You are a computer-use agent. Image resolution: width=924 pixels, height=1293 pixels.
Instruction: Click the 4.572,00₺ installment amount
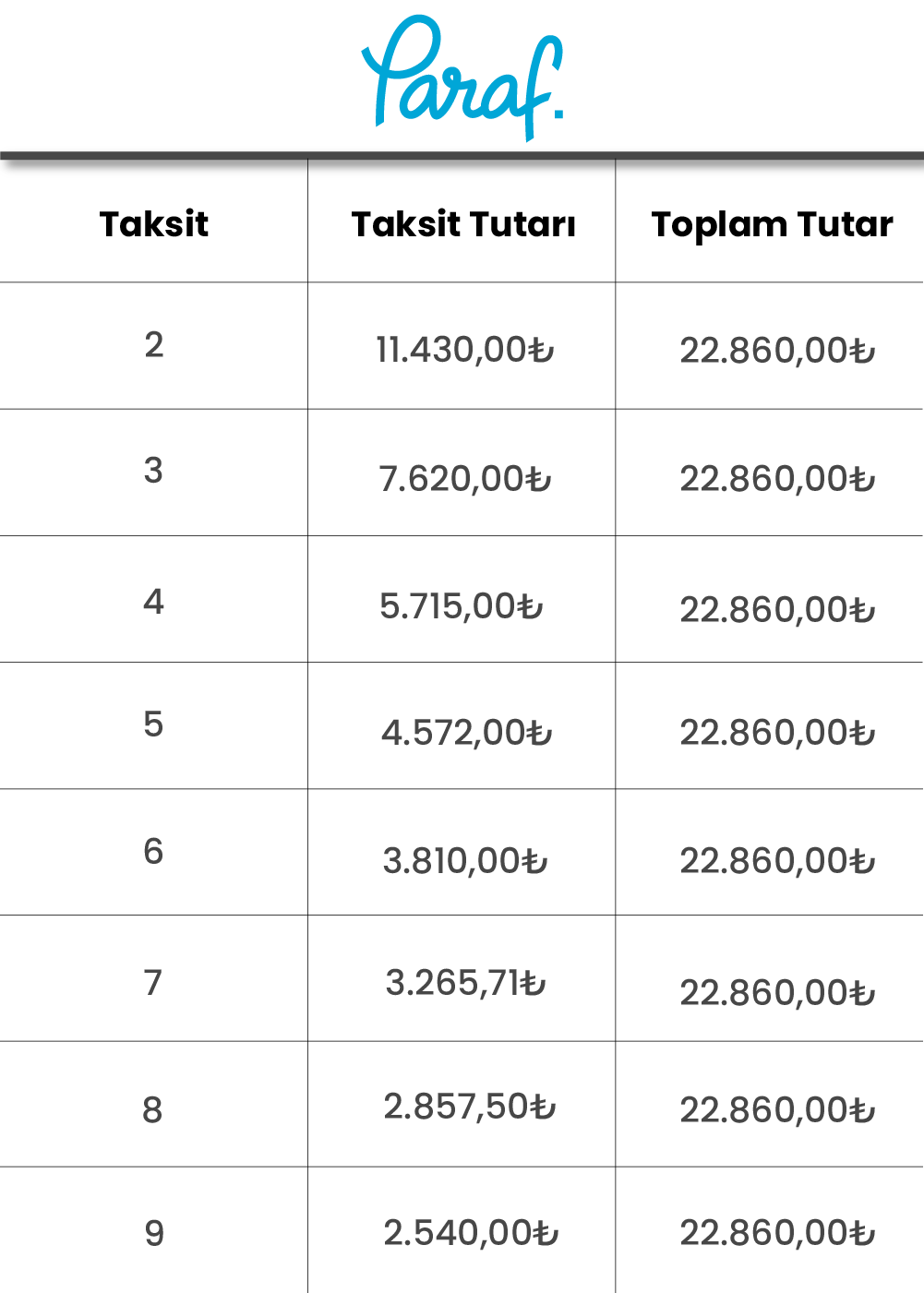click(467, 733)
